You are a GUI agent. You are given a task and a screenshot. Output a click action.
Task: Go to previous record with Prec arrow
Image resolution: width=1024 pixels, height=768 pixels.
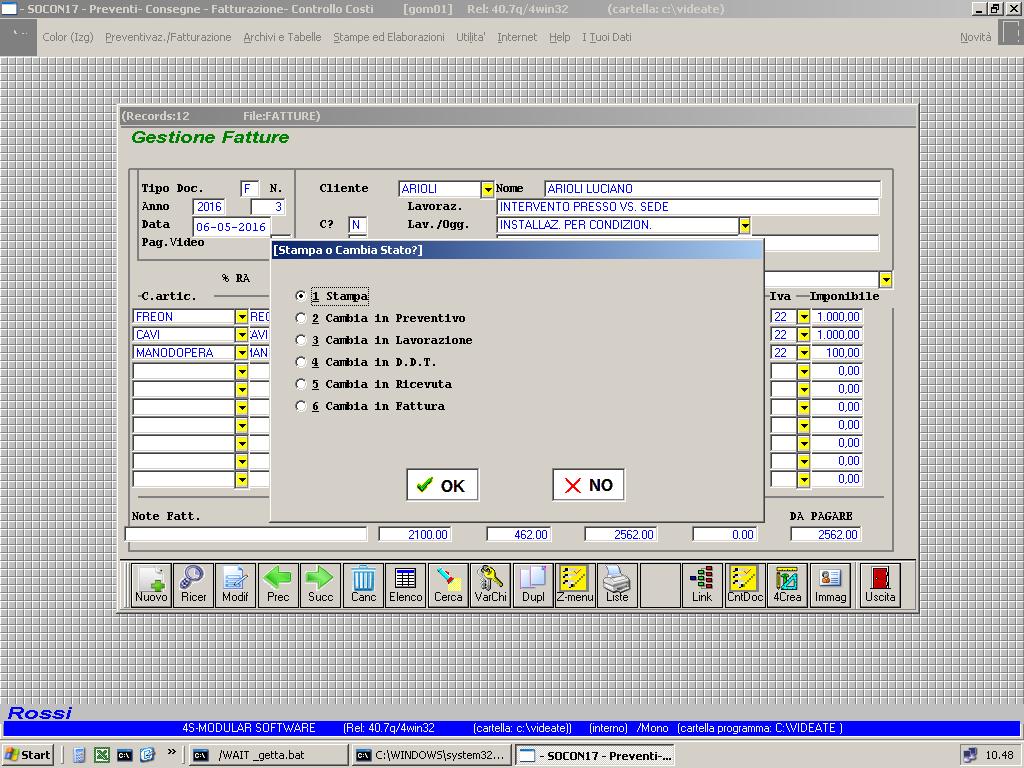tap(278, 584)
